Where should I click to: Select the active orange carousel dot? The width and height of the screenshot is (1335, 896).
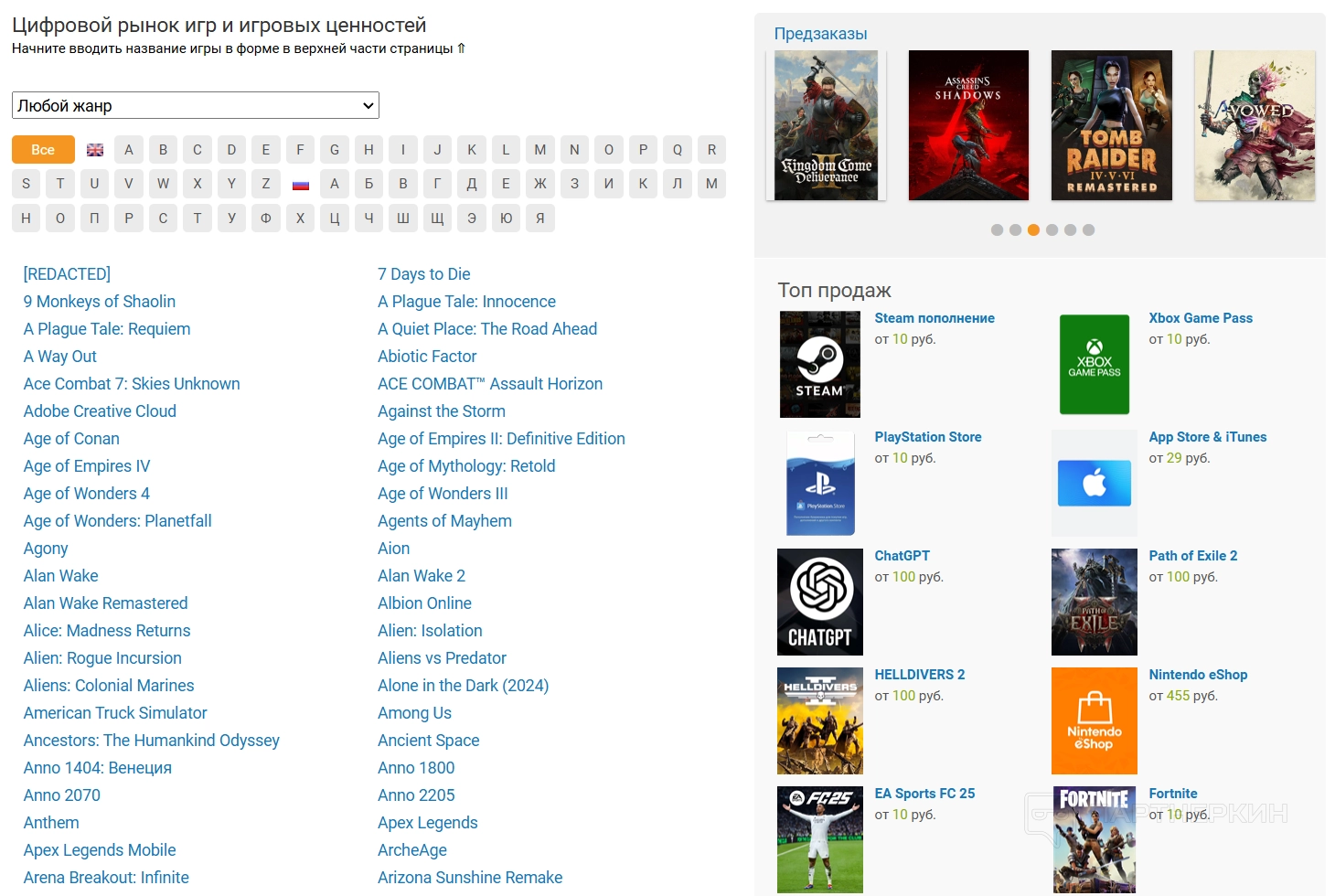(1033, 230)
